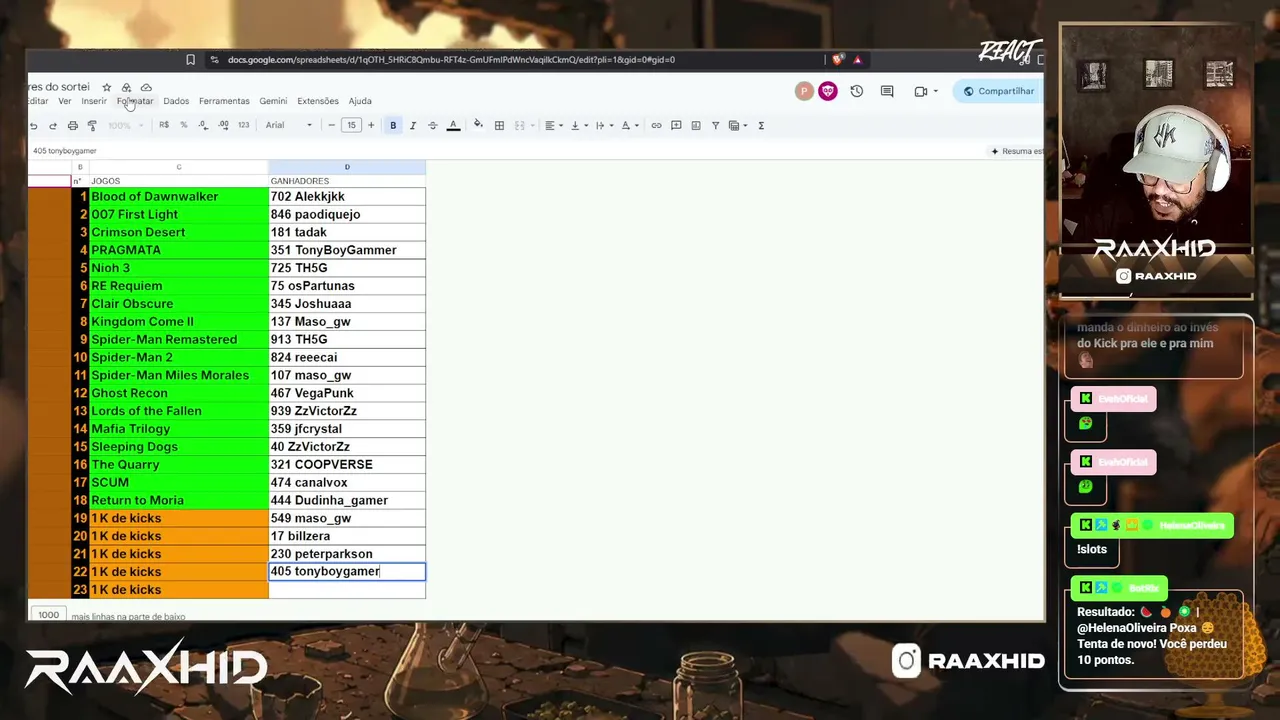Viewport: 1280px width, 720px height.
Task: Start a video call from Sheets
Action: point(921,91)
